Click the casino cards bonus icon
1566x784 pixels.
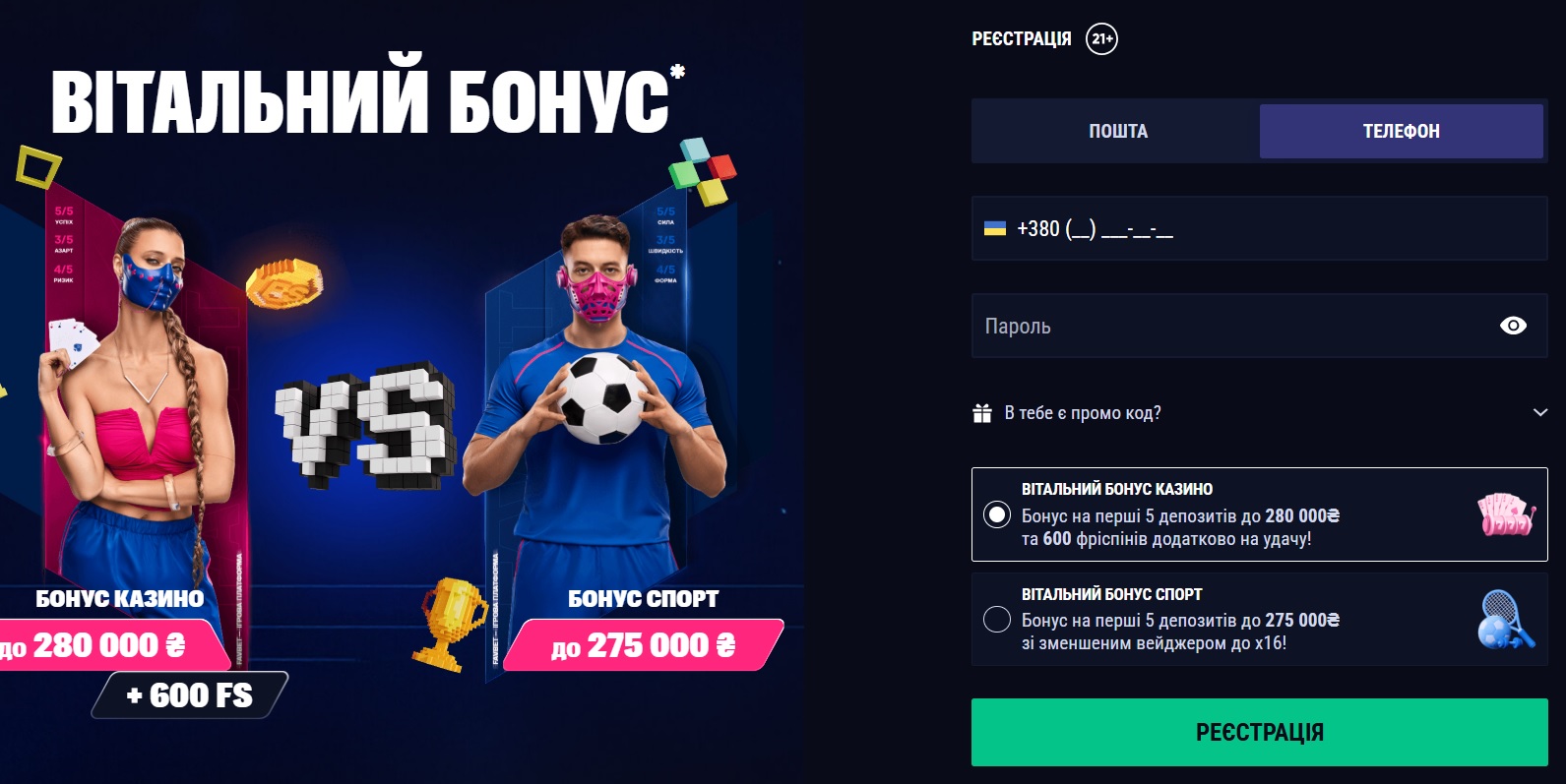(1506, 514)
